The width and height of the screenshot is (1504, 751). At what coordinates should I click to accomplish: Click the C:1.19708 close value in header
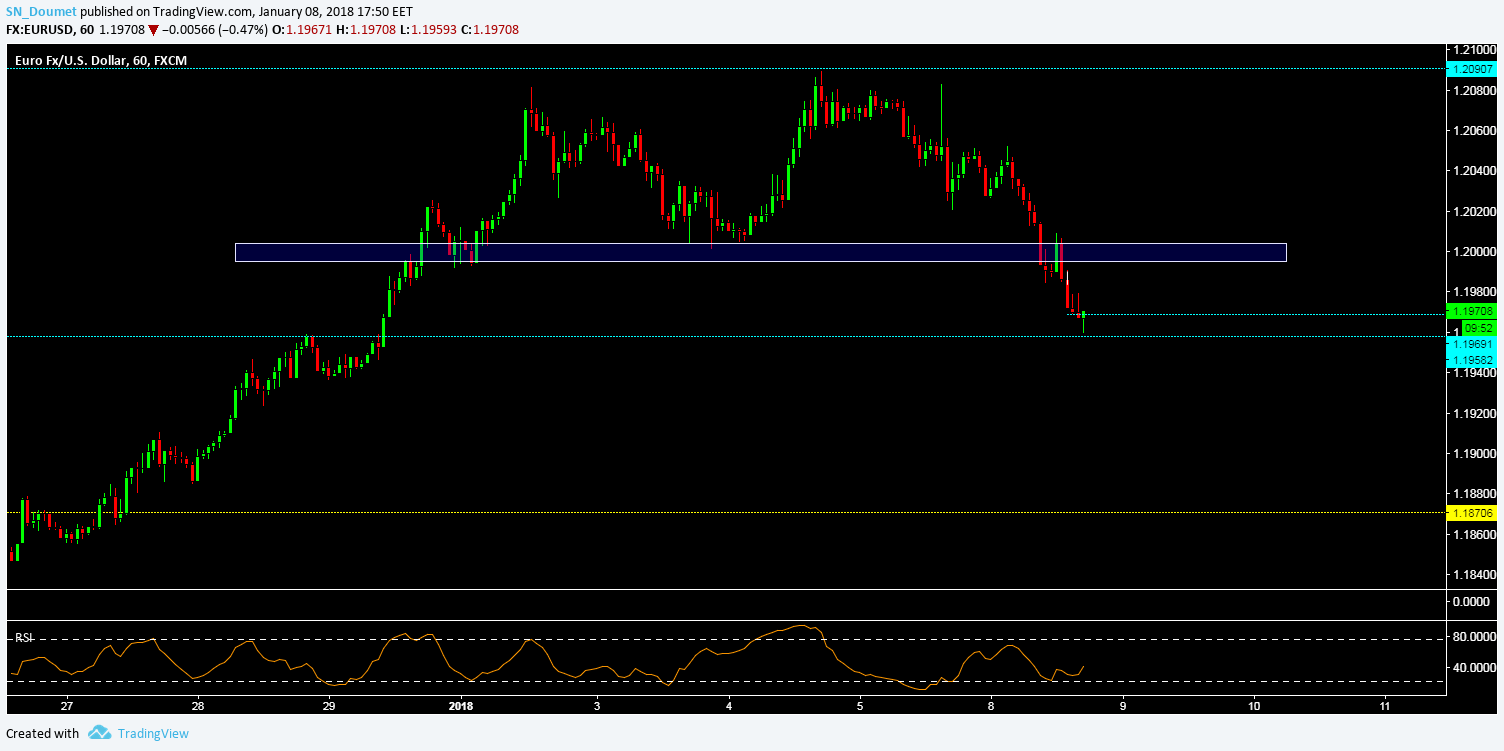(489, 29)
